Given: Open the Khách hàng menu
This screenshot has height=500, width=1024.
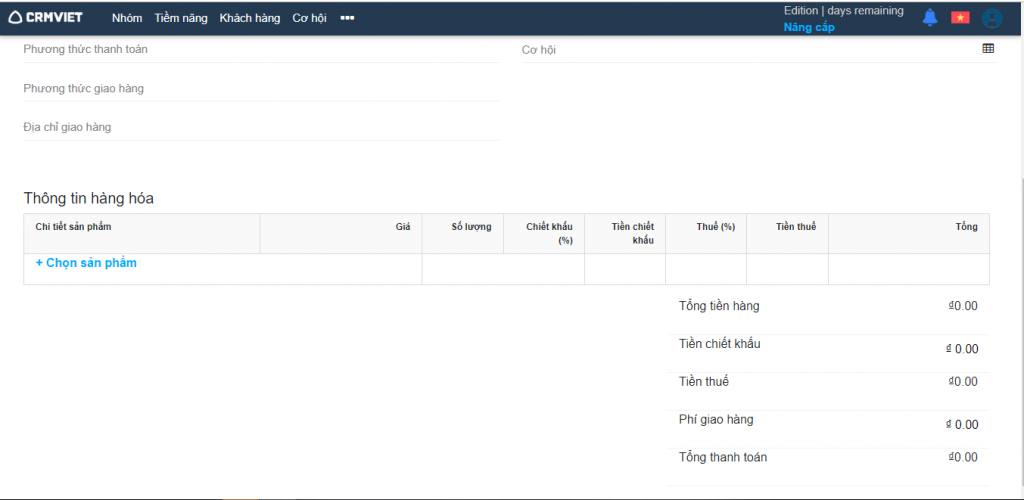Looking at the screenshot, I should (x=250, y=18).
